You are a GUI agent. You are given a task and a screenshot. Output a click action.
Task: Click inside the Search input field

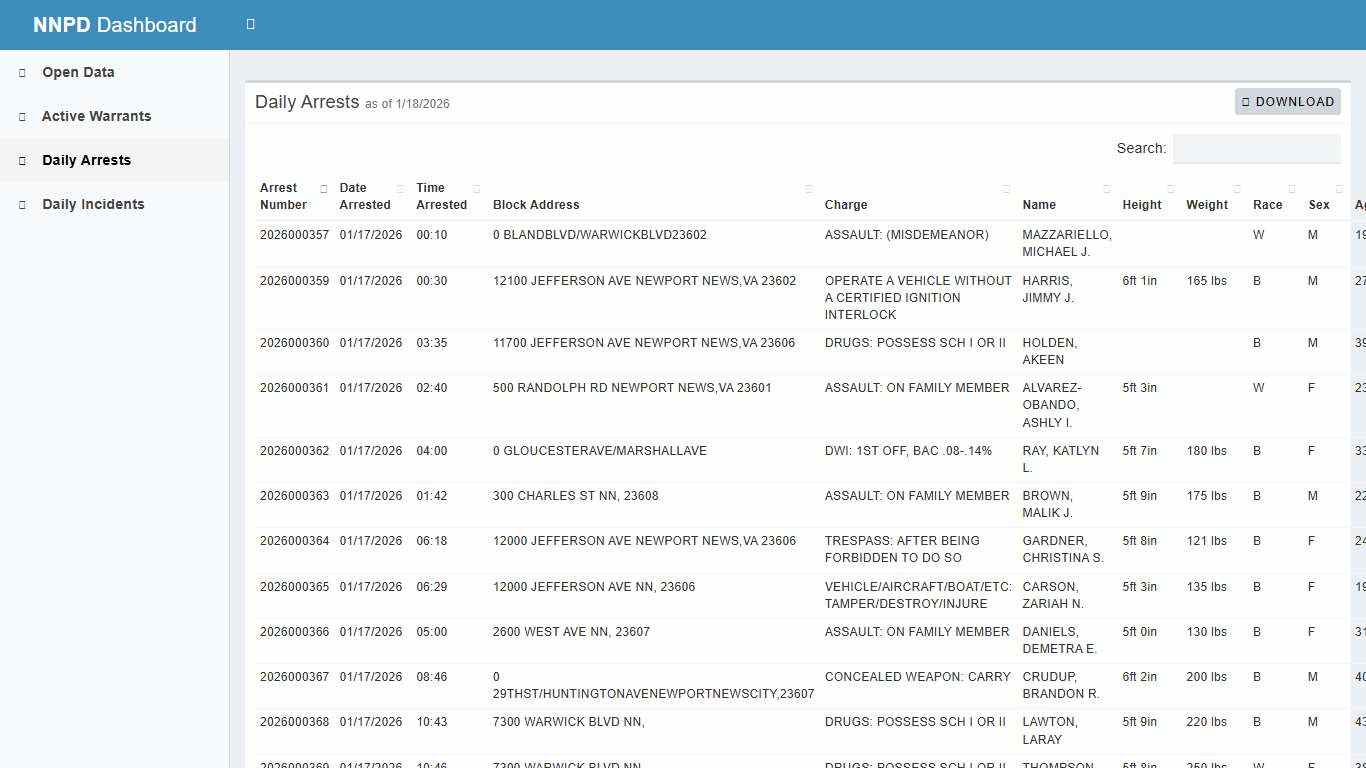click(x=1256, y=147)
